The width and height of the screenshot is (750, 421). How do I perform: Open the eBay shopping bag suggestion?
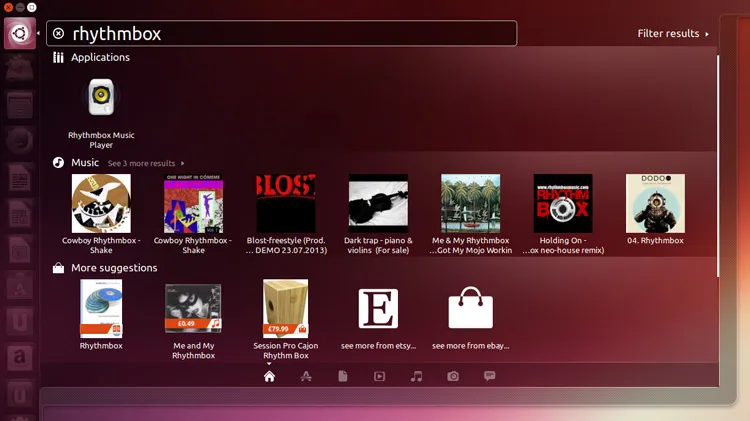[x=470, y=309]
